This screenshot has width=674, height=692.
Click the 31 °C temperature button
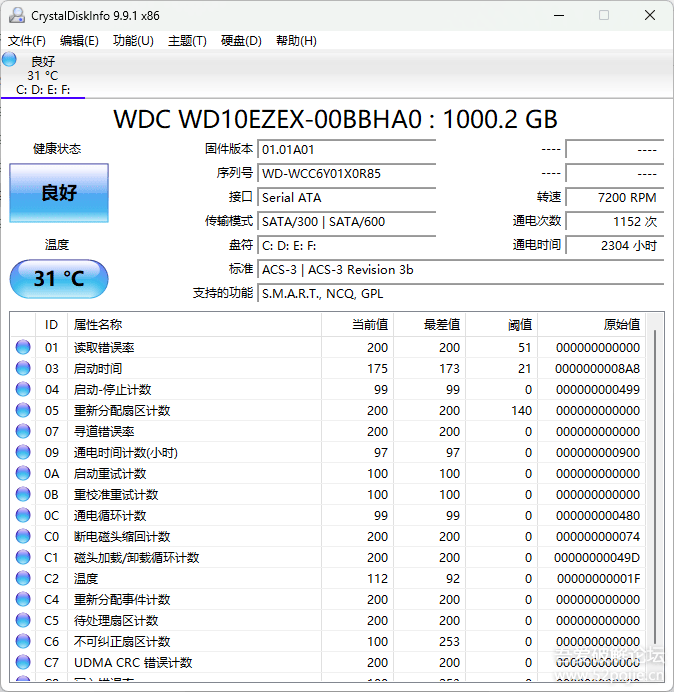coord(59,279)
